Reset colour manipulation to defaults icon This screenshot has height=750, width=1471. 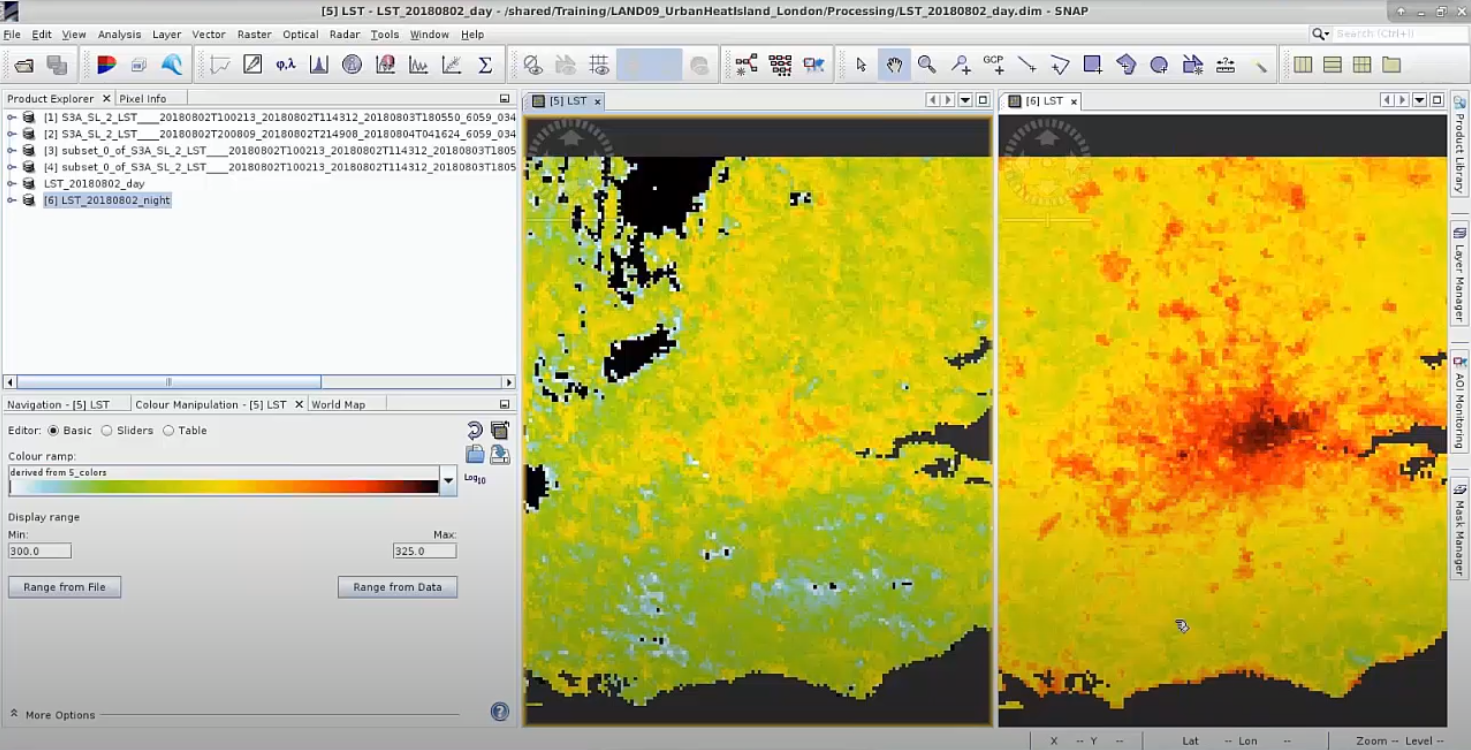475,431
